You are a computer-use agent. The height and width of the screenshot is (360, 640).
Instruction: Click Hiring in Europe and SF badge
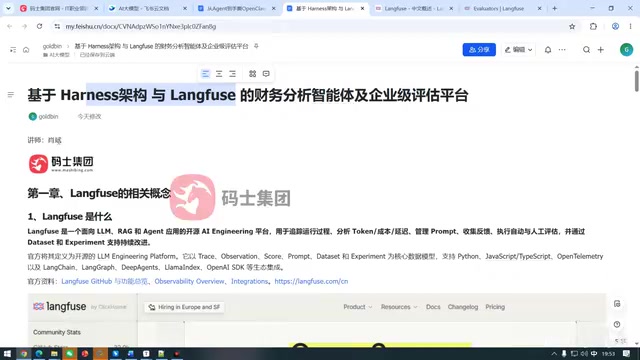[184, 307]
